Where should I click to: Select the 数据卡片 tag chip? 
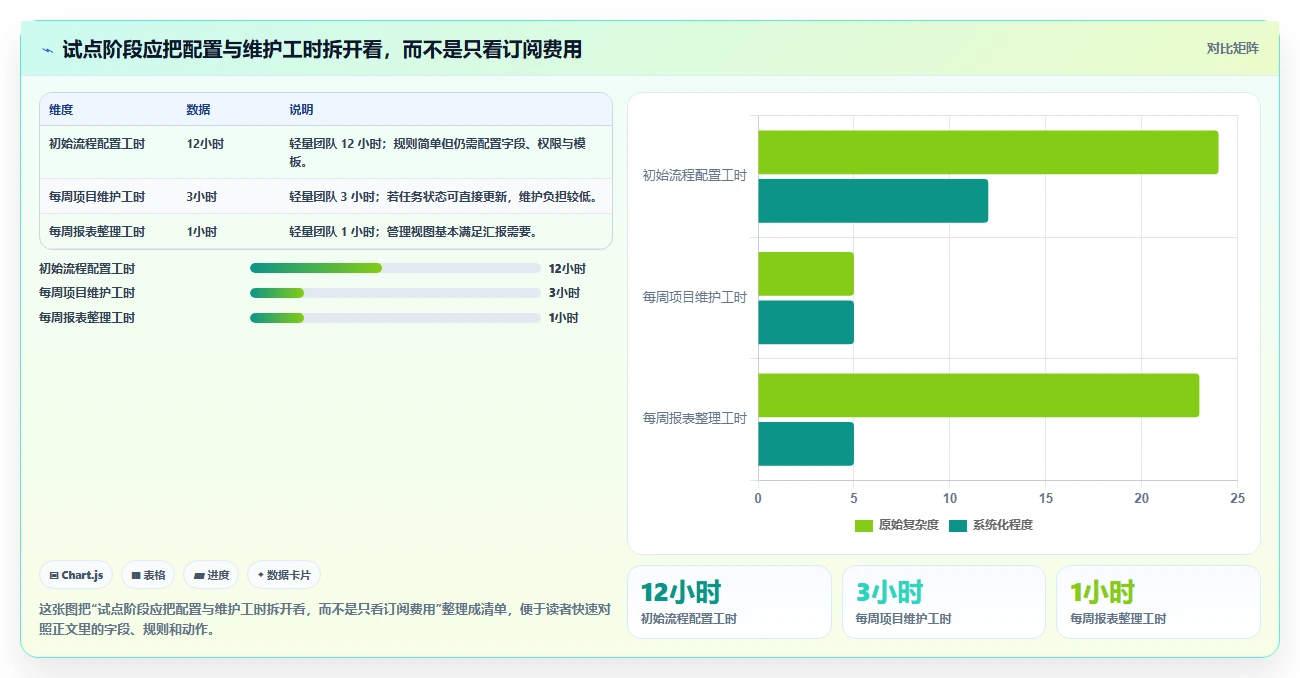click(x=284, y=575)
